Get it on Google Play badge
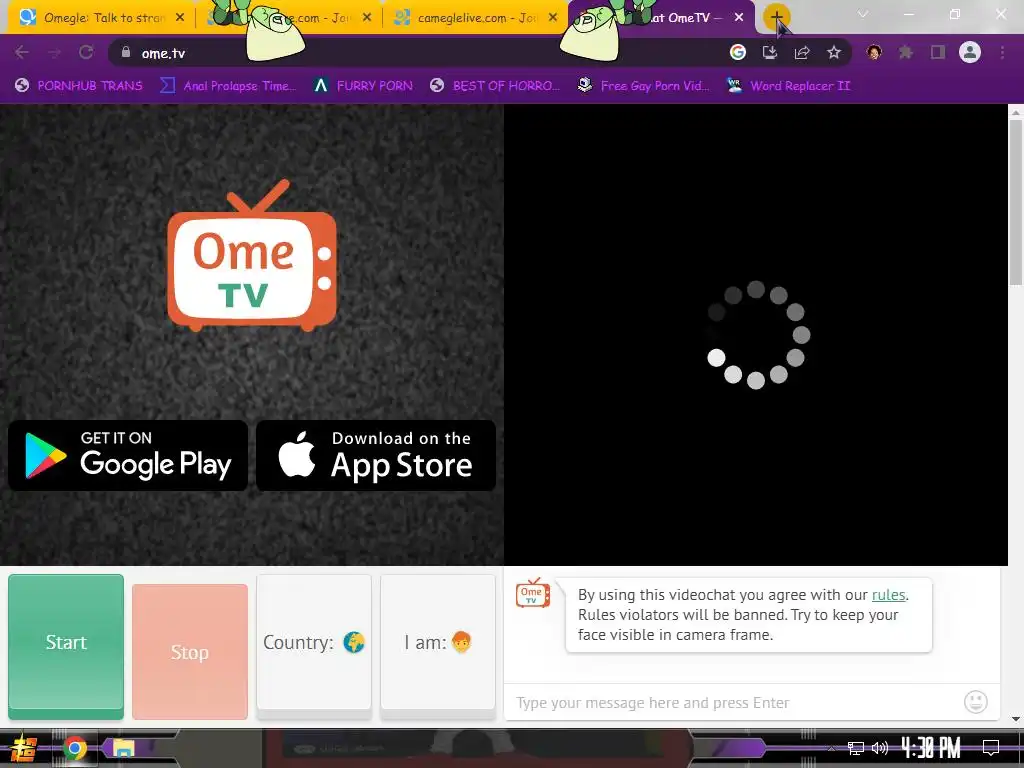 128,455
